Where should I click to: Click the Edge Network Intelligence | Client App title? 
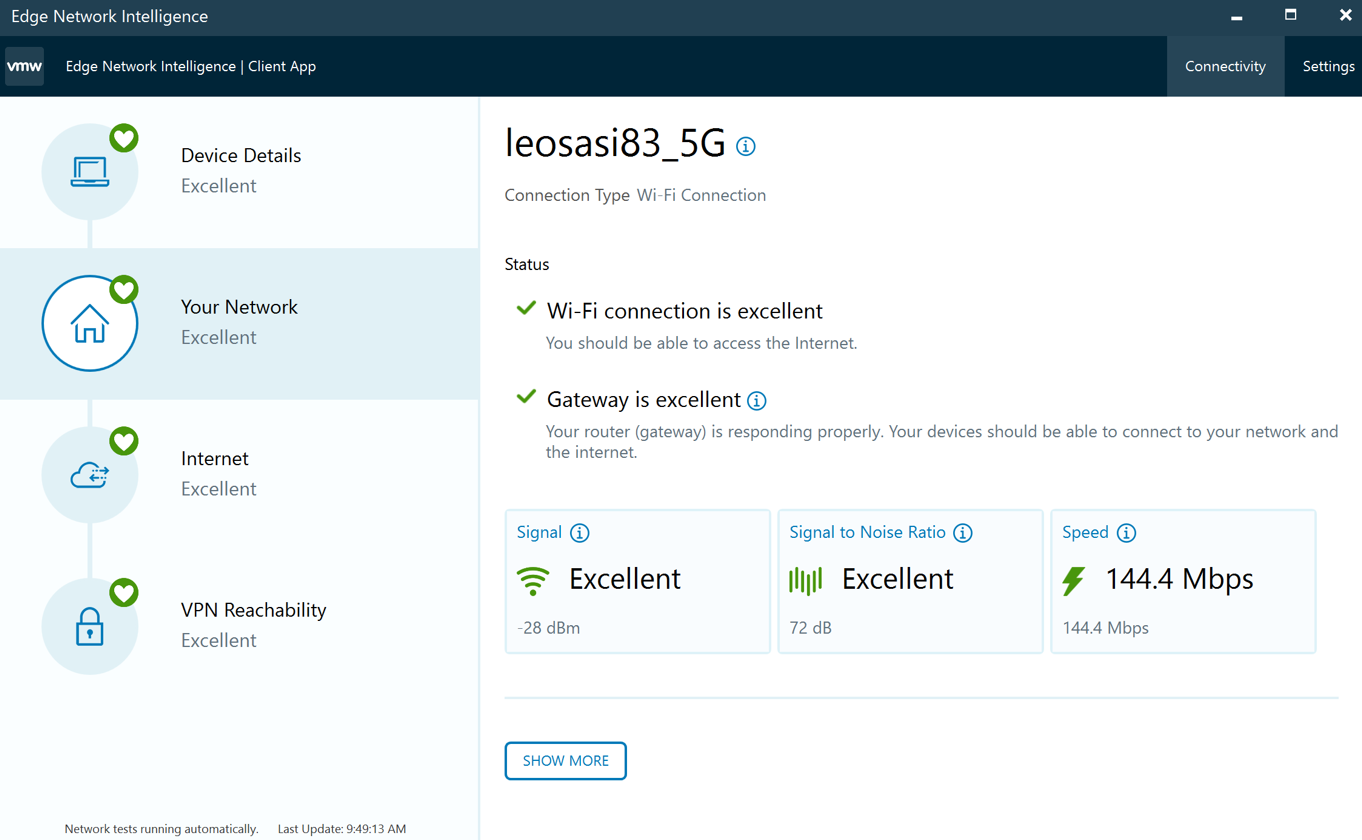coord(191,66)
